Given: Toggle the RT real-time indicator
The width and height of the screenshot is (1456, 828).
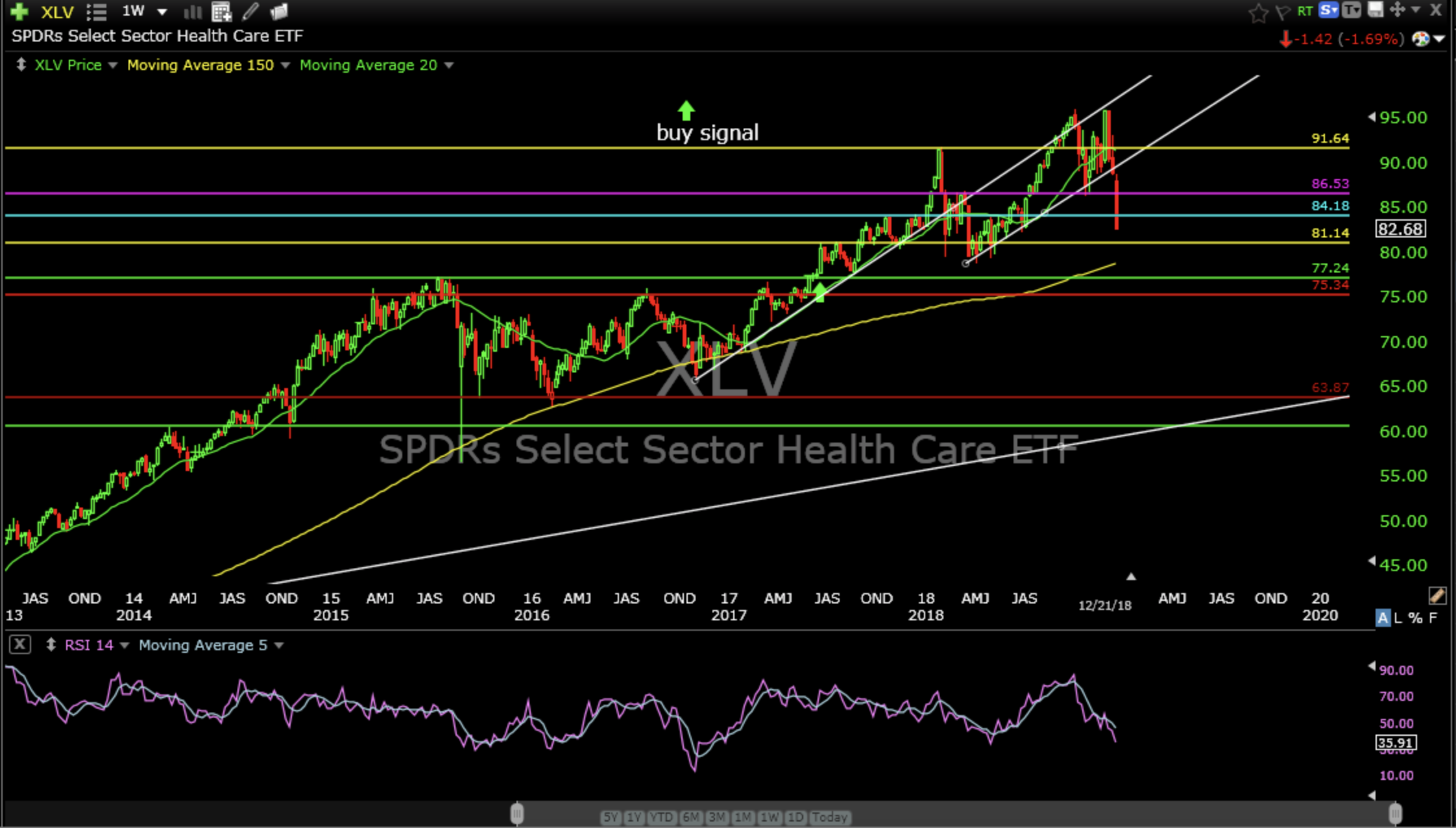Looking at the screenshot, I should [1305, 10].
